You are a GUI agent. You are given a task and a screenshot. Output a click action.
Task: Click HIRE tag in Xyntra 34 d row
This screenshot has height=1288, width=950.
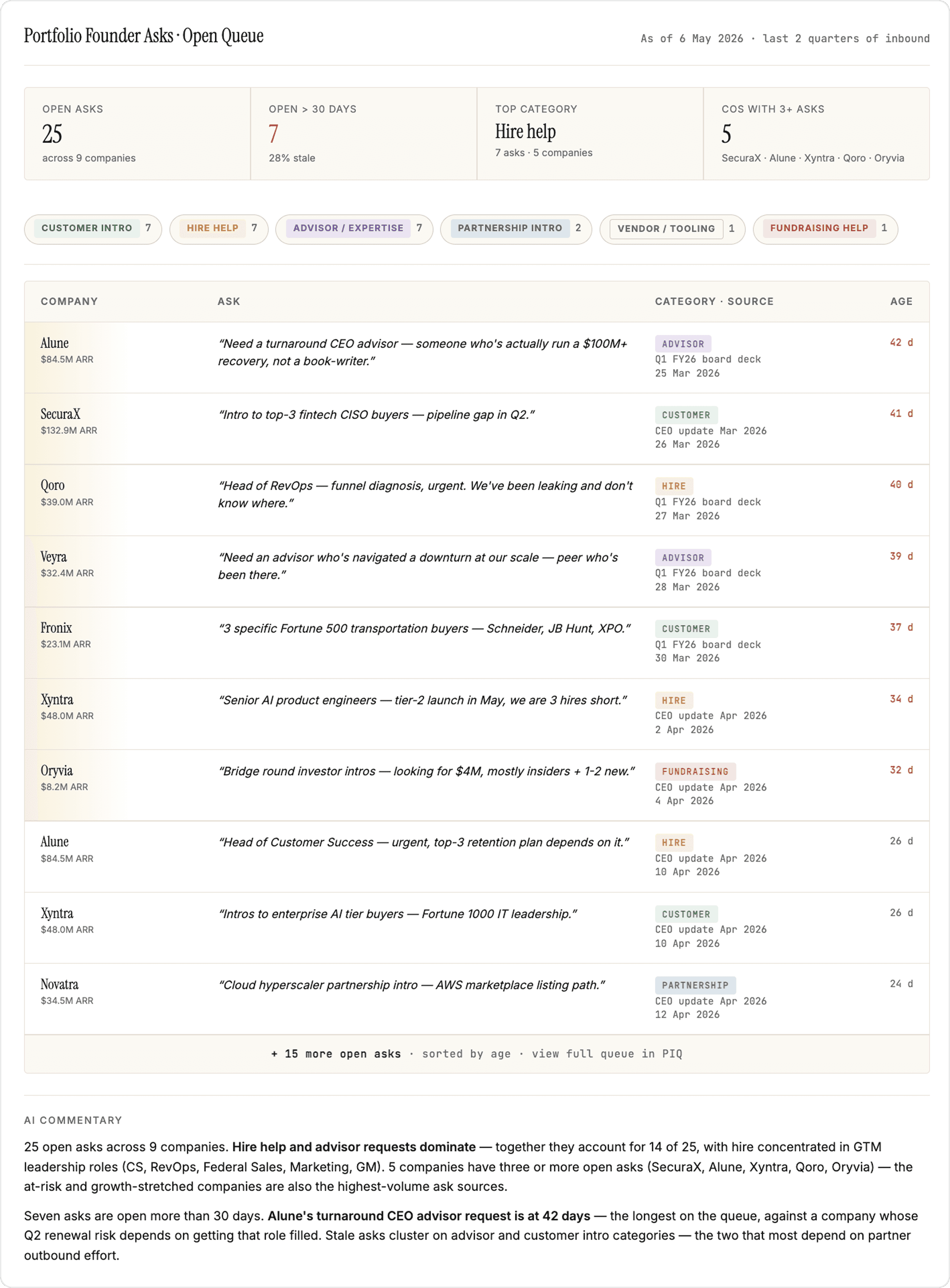[674, 701]
